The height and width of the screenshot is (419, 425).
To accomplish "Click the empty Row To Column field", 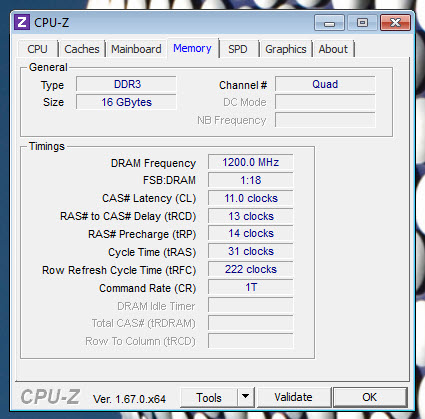I will [251, 341].
